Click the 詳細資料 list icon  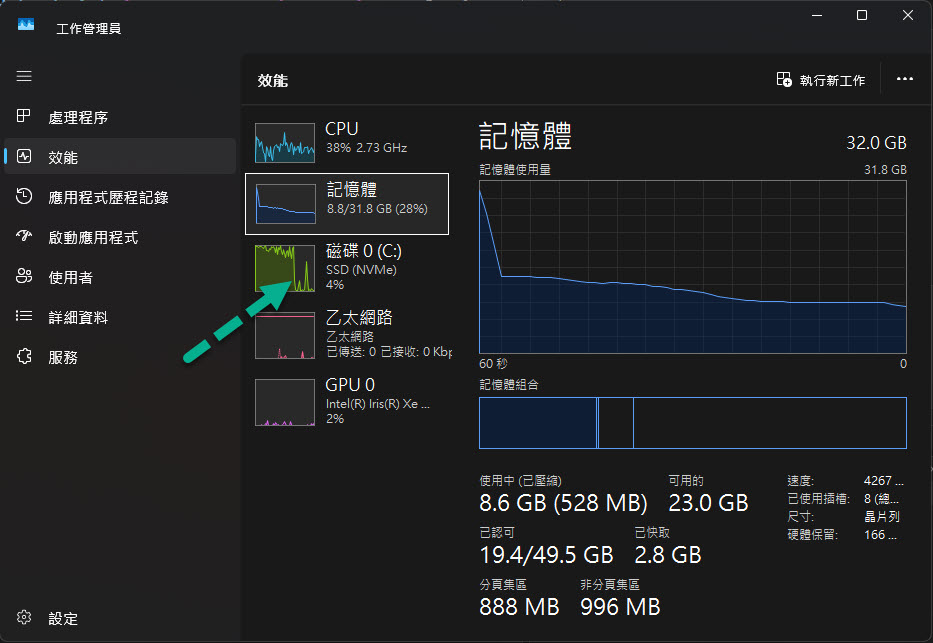(x=24, y=317)
